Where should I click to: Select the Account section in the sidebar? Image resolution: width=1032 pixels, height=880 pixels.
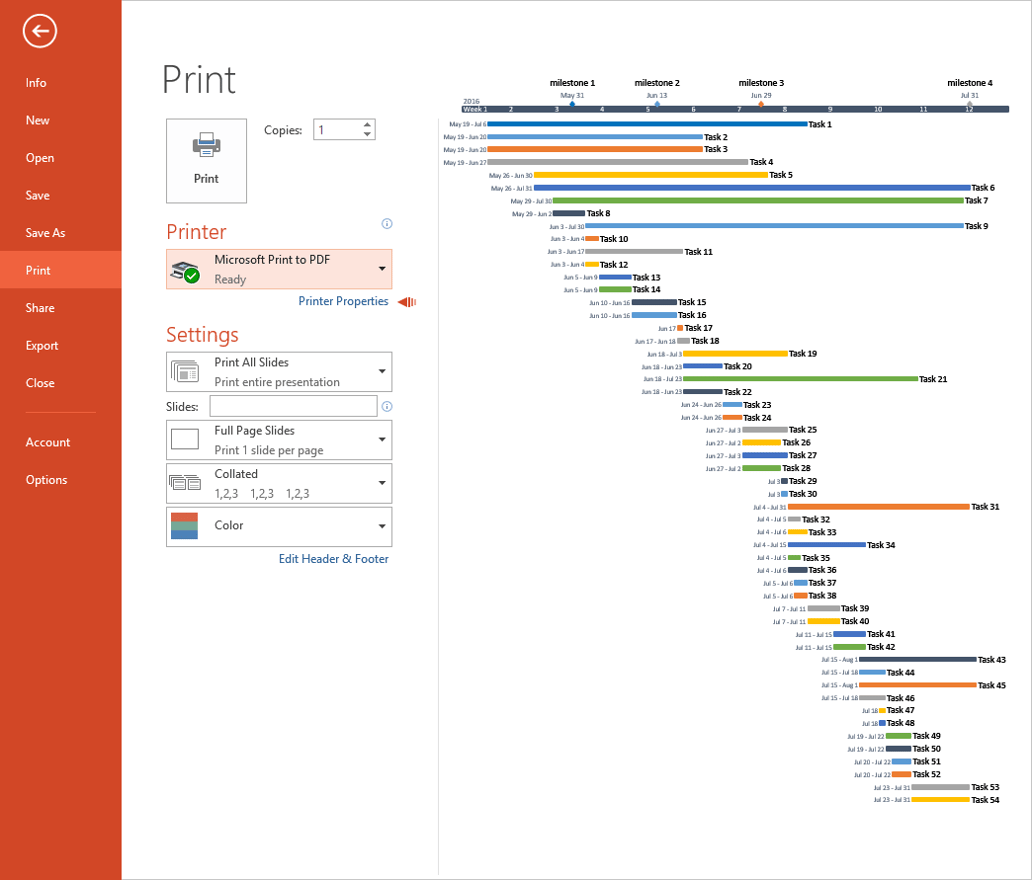(x=46, y=442)
